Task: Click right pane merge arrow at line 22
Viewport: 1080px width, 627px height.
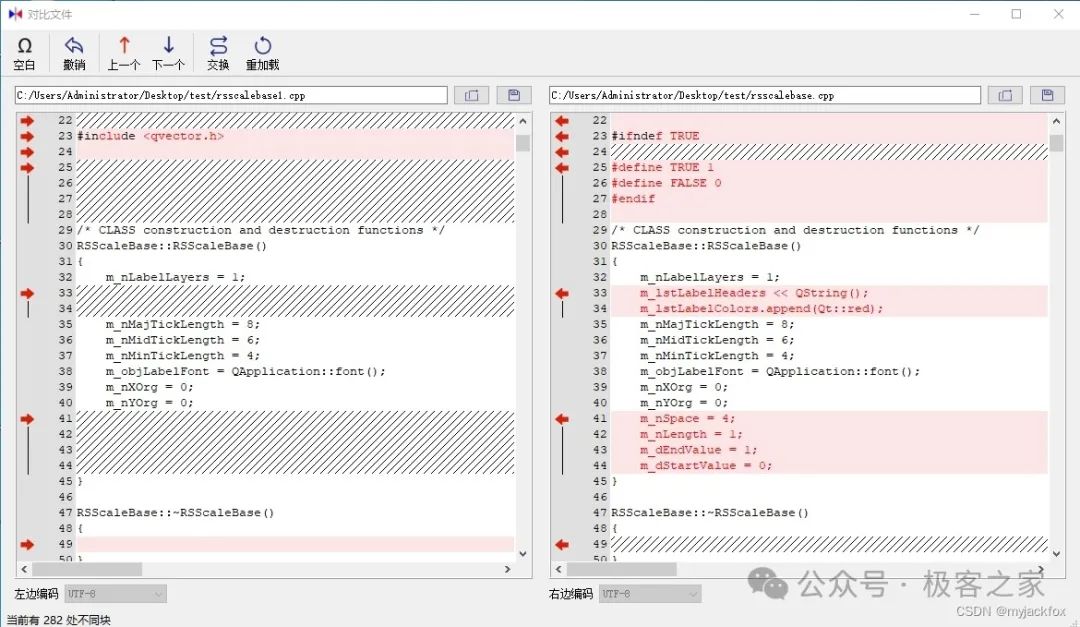Action: [562, 121]
